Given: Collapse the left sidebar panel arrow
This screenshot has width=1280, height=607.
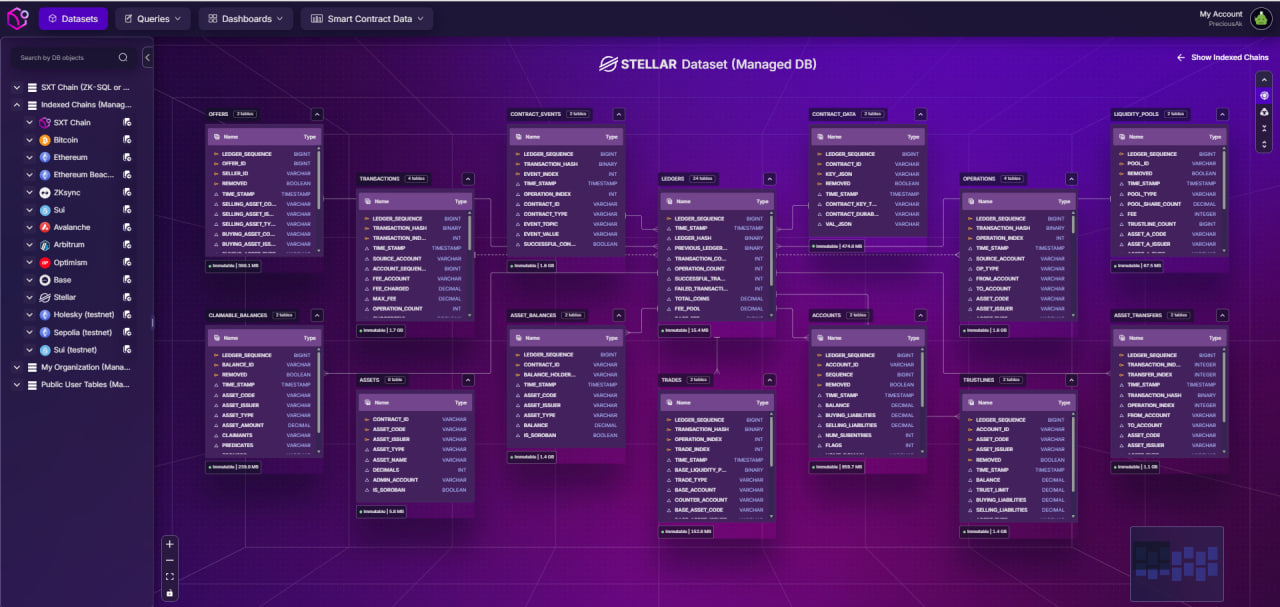Looking at the screenshot, I should [148, 58].
